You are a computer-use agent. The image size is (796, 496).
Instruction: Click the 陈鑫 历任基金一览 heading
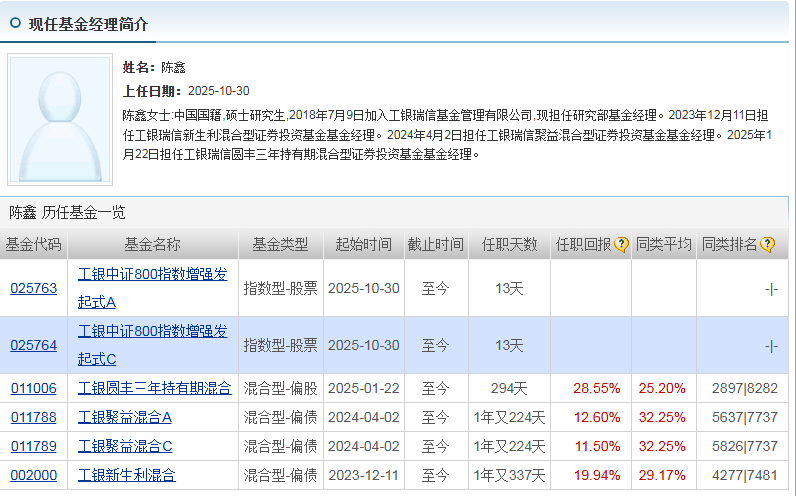(67, 212)
